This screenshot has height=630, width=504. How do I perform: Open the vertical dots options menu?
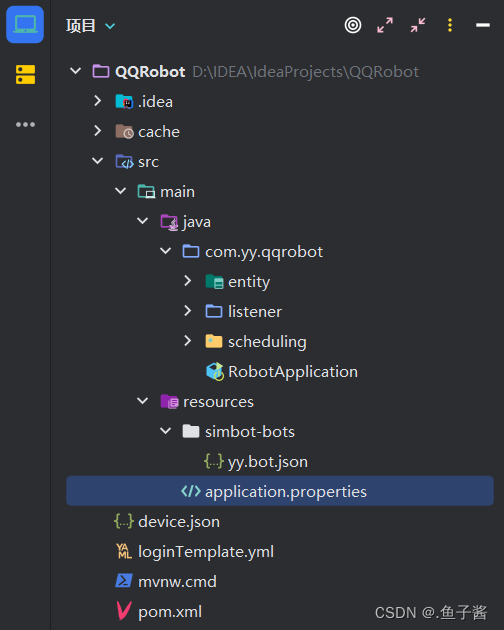point(450,25)
